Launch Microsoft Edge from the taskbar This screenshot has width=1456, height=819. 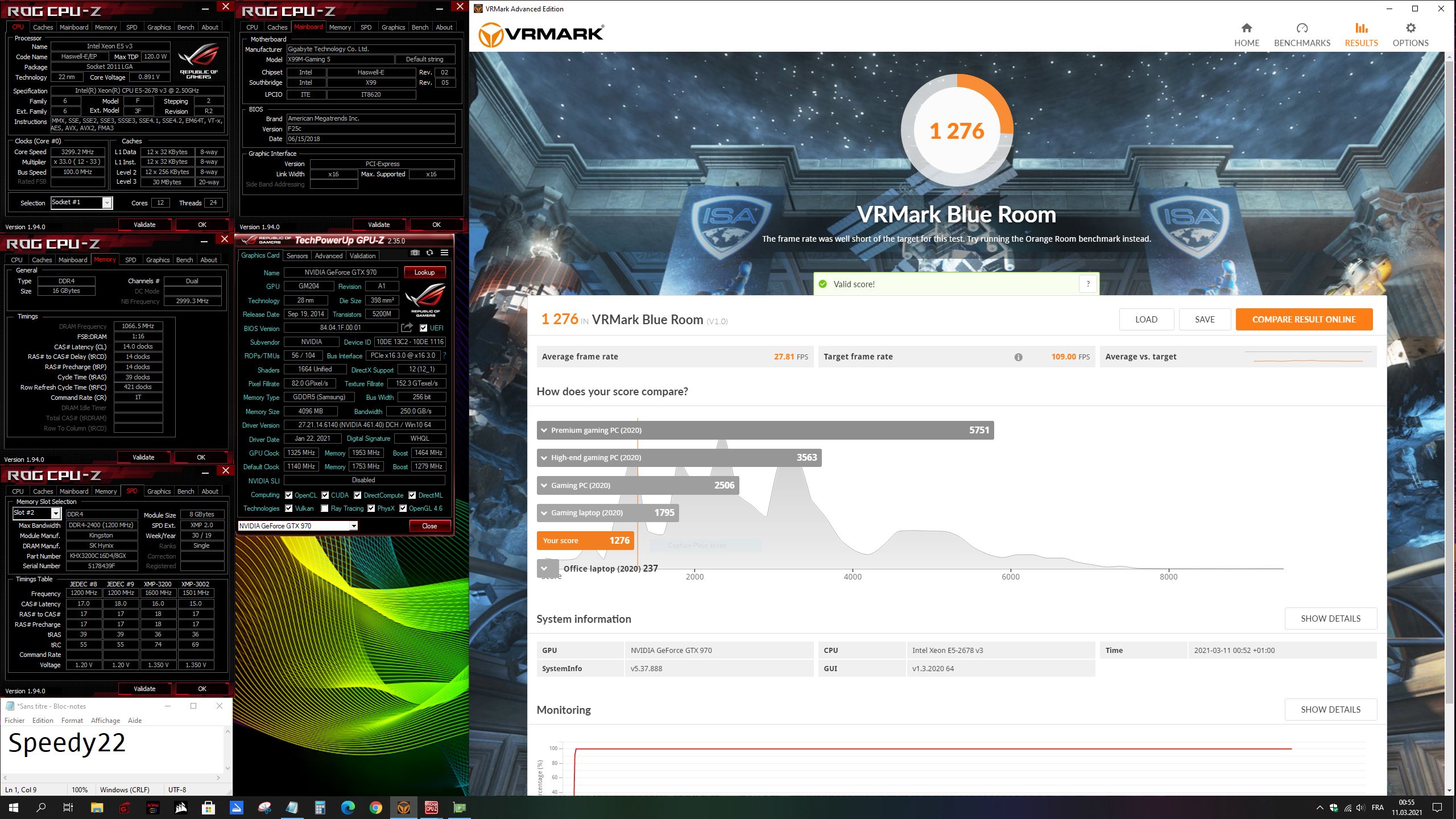tap(348, 808)
